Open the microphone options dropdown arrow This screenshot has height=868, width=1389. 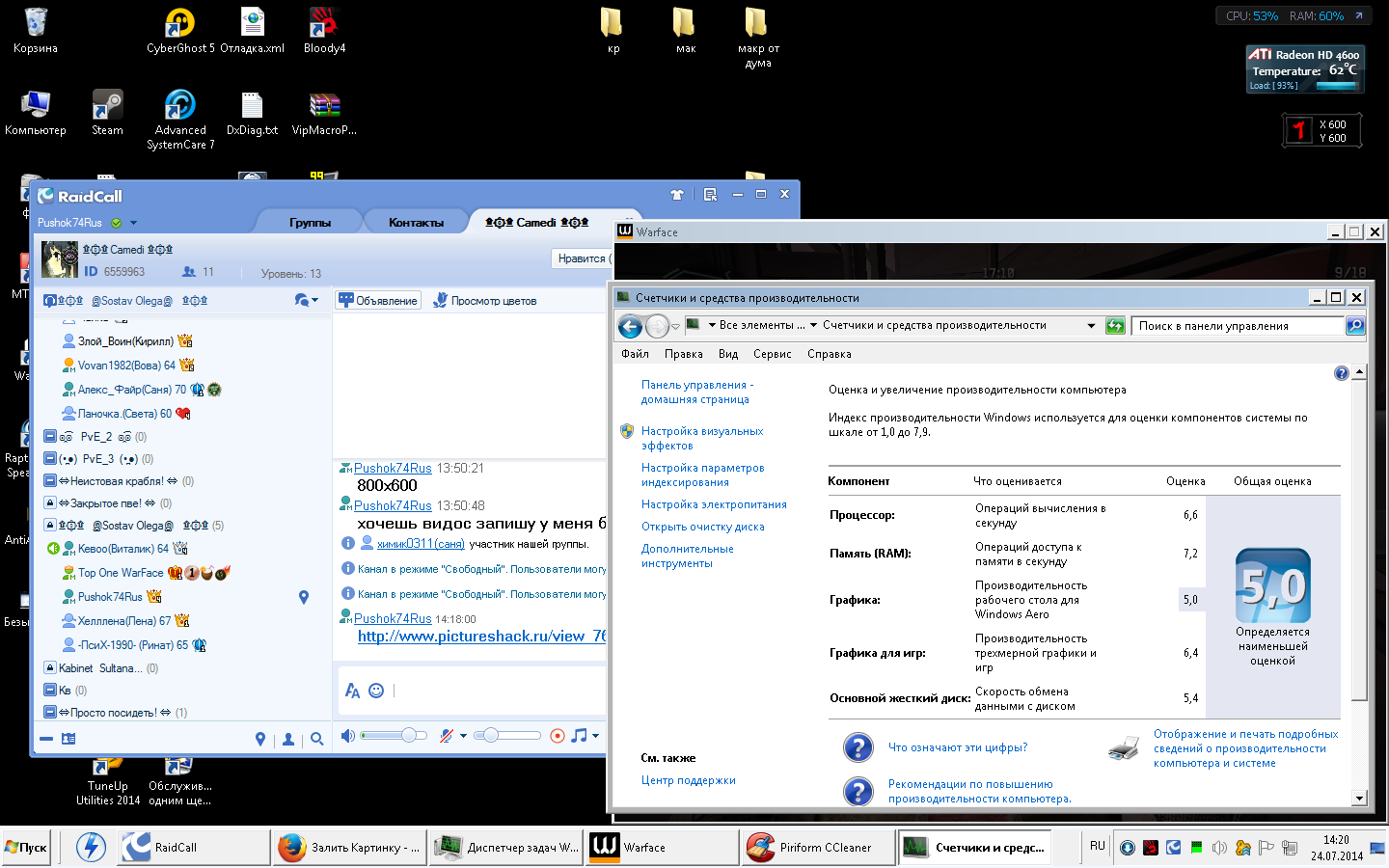click(x=463, y=736)
